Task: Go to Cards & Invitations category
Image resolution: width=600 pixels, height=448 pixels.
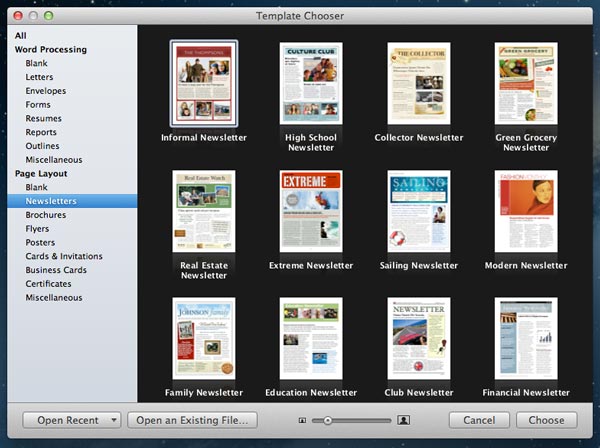Action: [64, 256]
